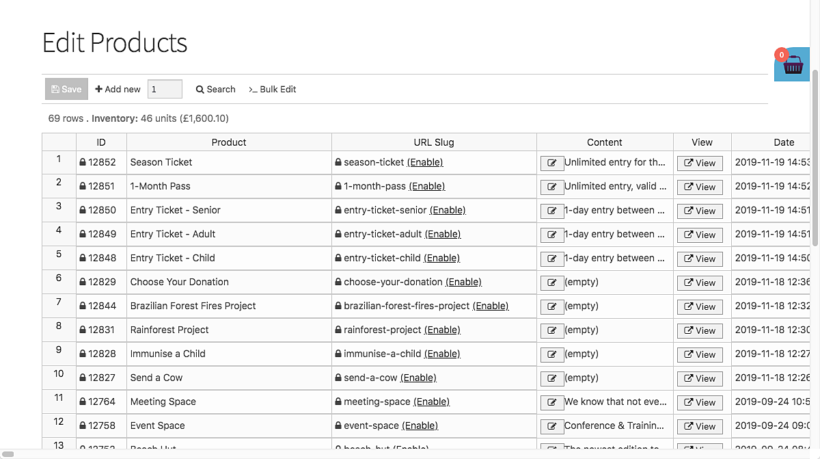Click the Product column header

click(x=229, y=142)
